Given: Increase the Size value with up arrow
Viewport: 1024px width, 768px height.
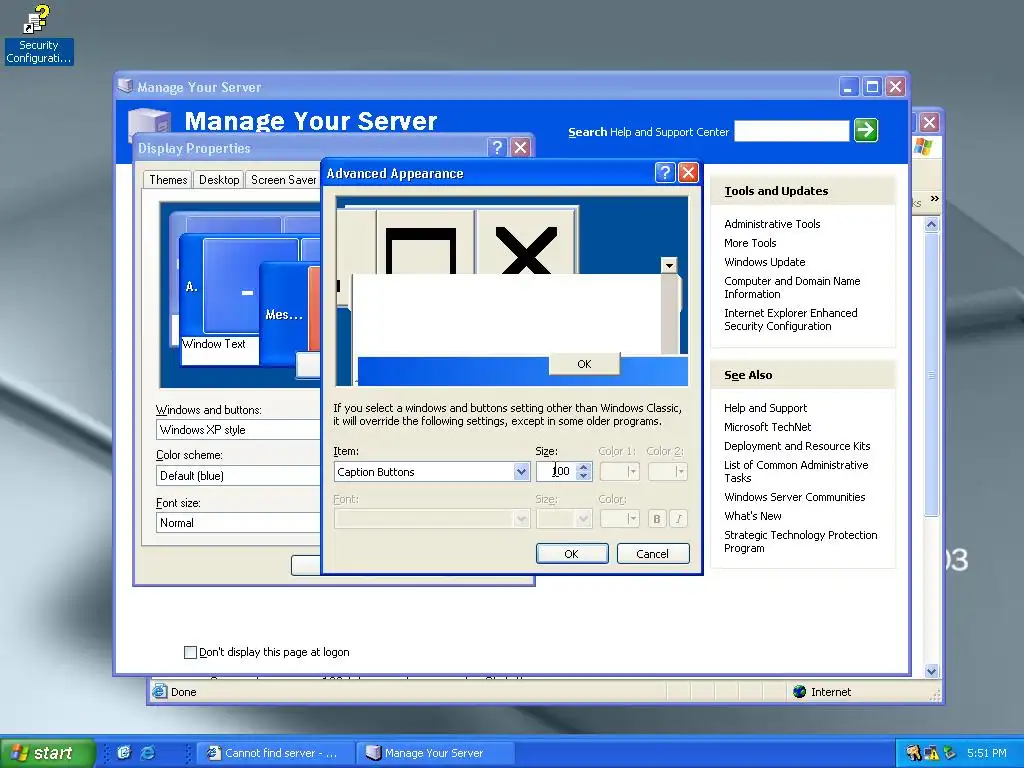Looking at the screenshot, I should pyautogui.click(x=584, y=467).
